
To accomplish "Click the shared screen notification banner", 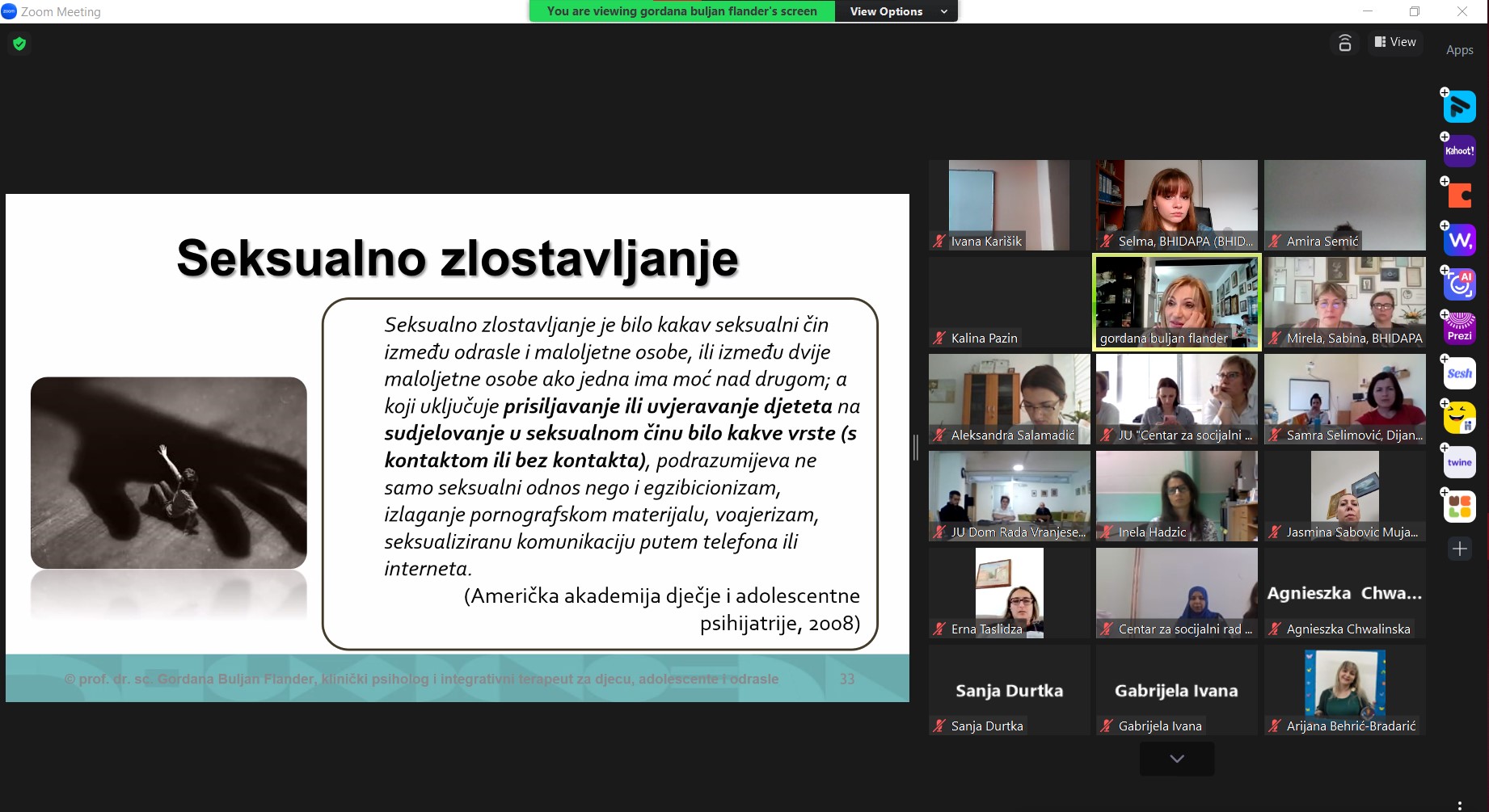I will tap(681, 11).
